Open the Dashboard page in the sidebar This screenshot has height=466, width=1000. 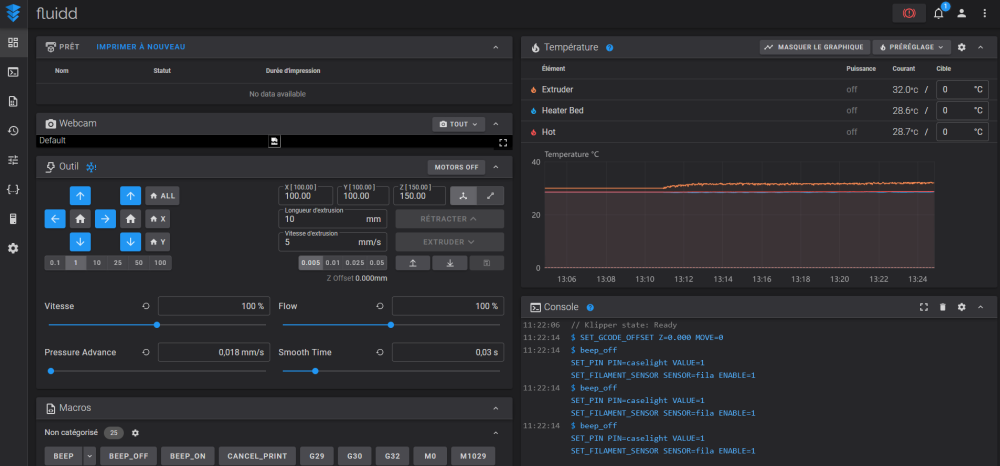pos(13,43)
